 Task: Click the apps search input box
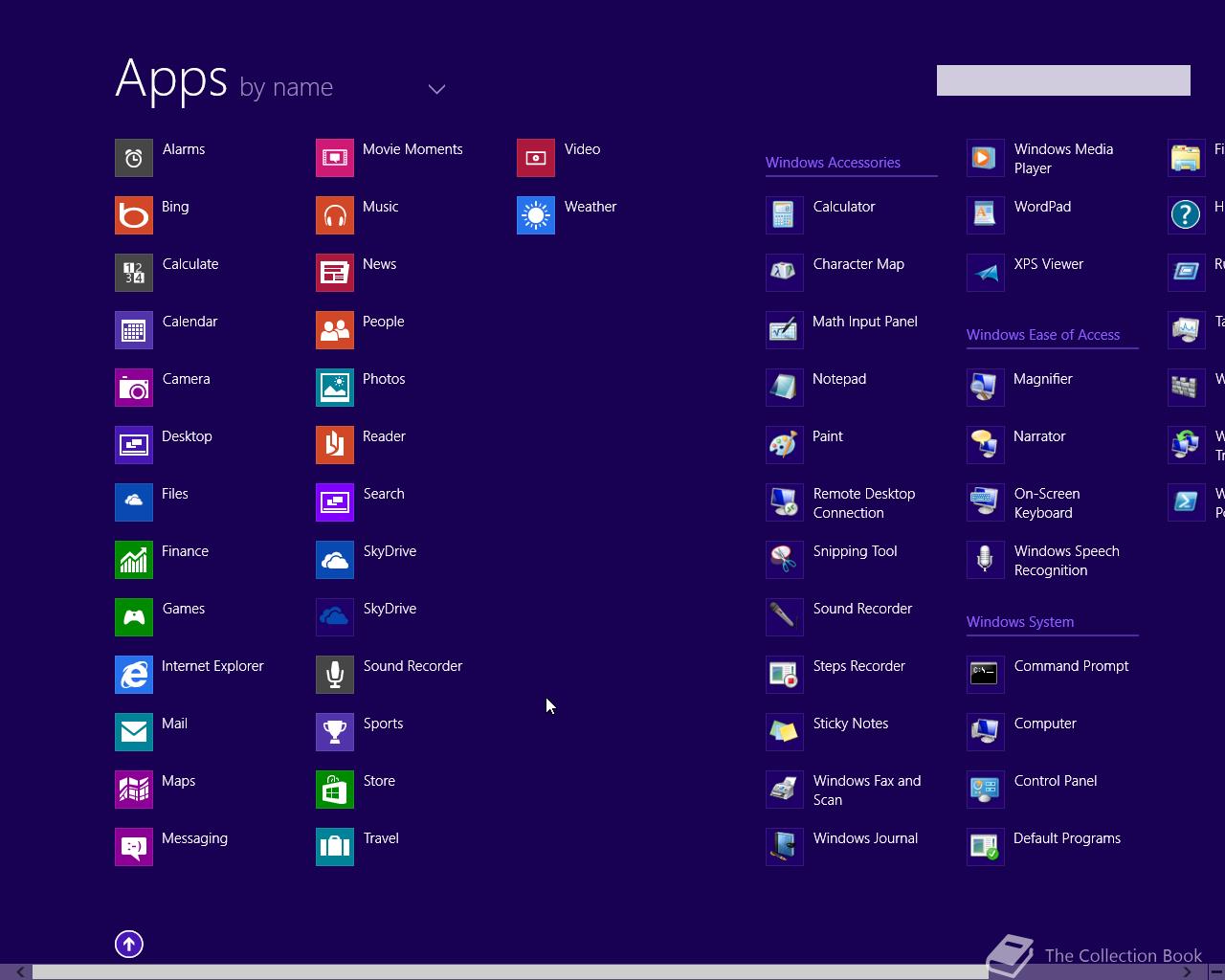tap(1063, 80)
